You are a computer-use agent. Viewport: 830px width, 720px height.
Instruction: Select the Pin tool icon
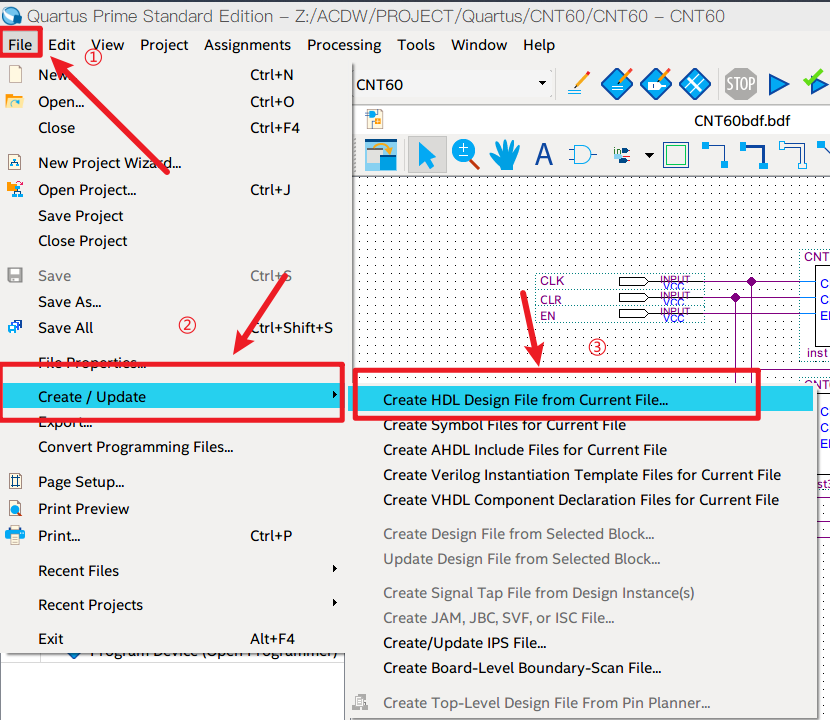pos(621,155)
